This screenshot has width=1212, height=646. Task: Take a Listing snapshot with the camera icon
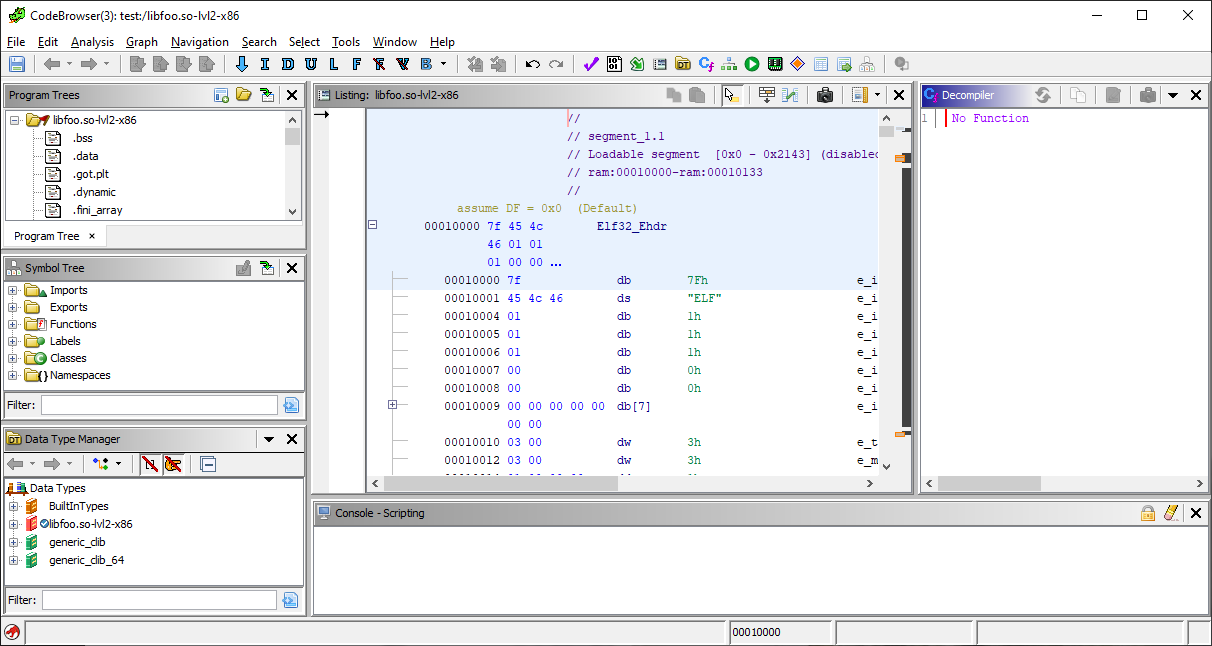coord(825,95)
